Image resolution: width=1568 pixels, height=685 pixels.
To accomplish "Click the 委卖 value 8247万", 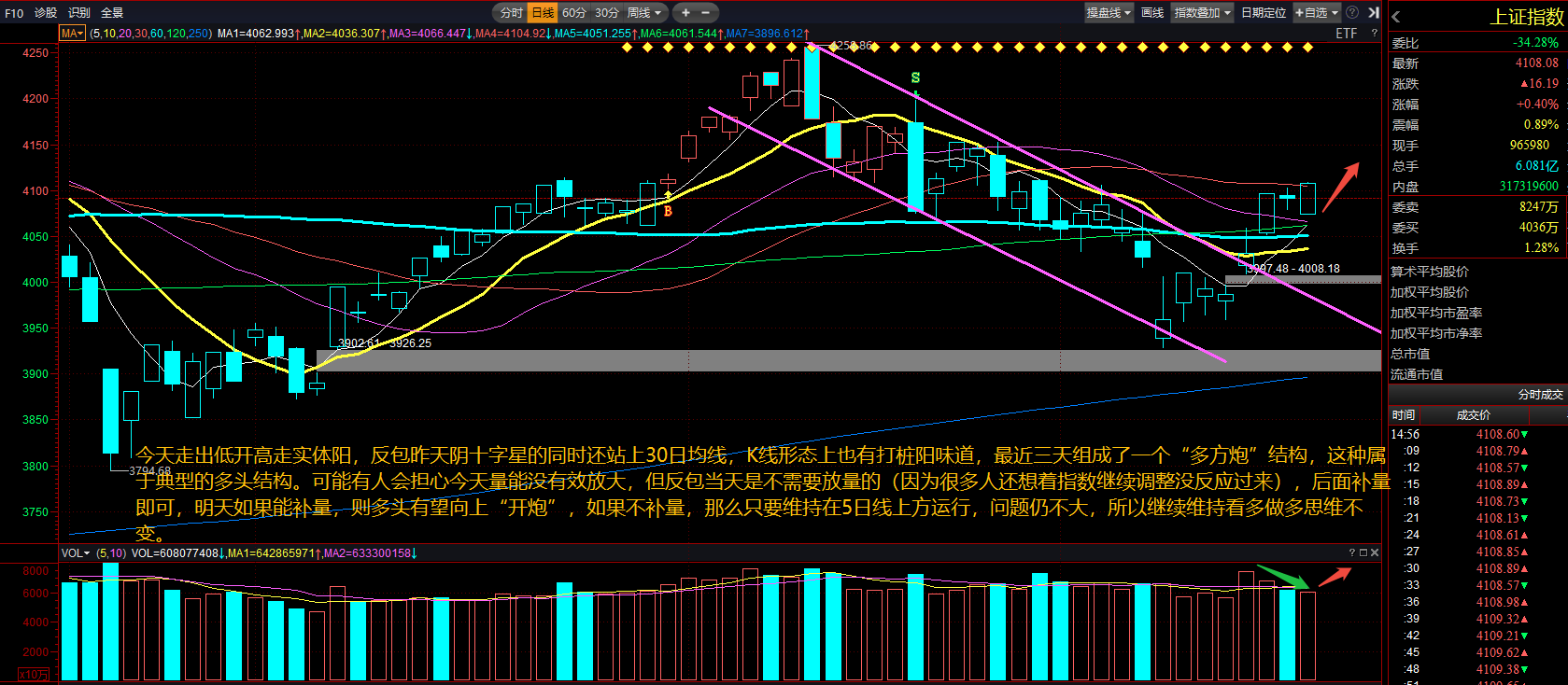I will [x=1539, y=206].
